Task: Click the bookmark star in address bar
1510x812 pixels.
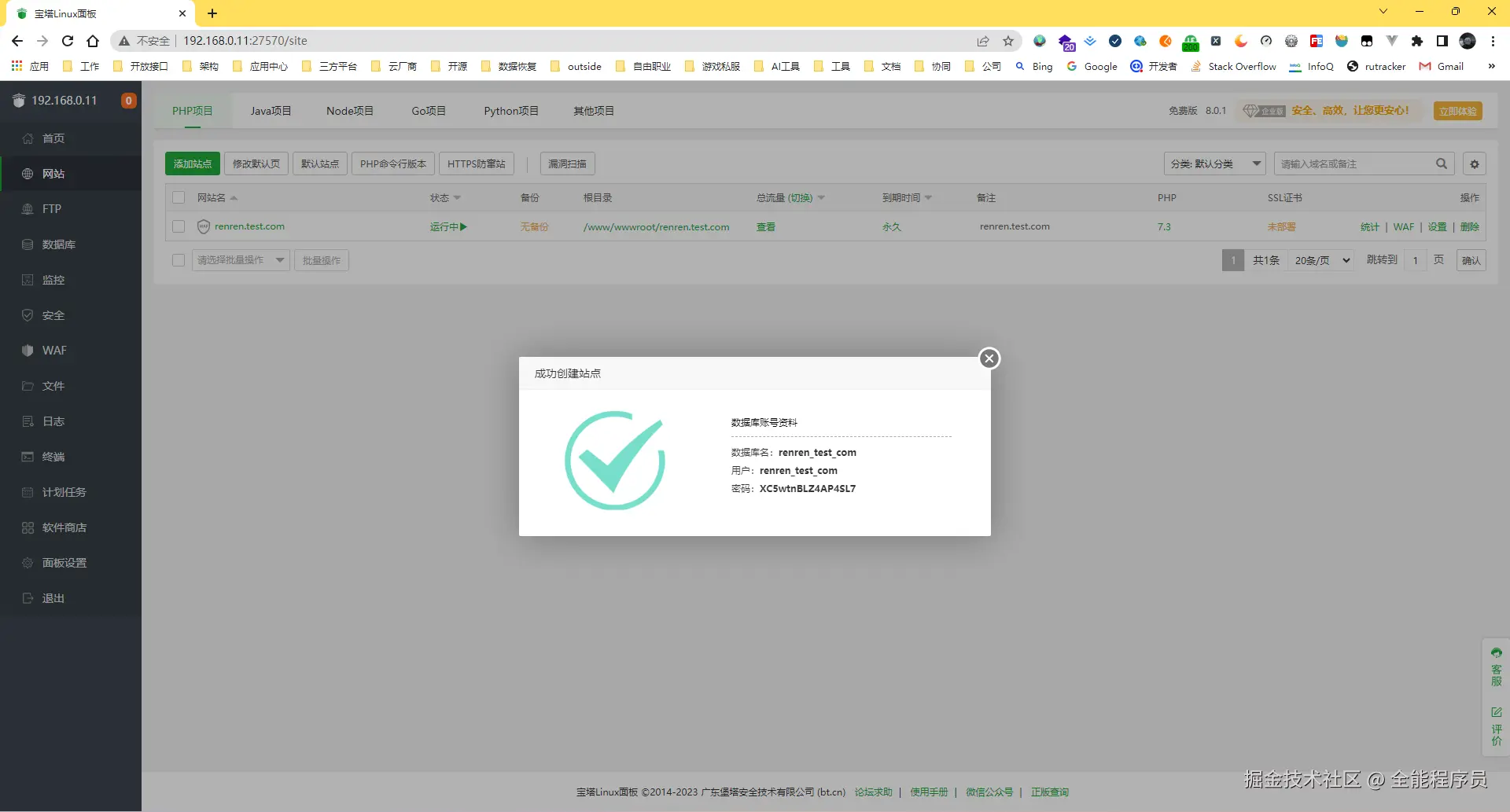Action: coord(1008,41)
